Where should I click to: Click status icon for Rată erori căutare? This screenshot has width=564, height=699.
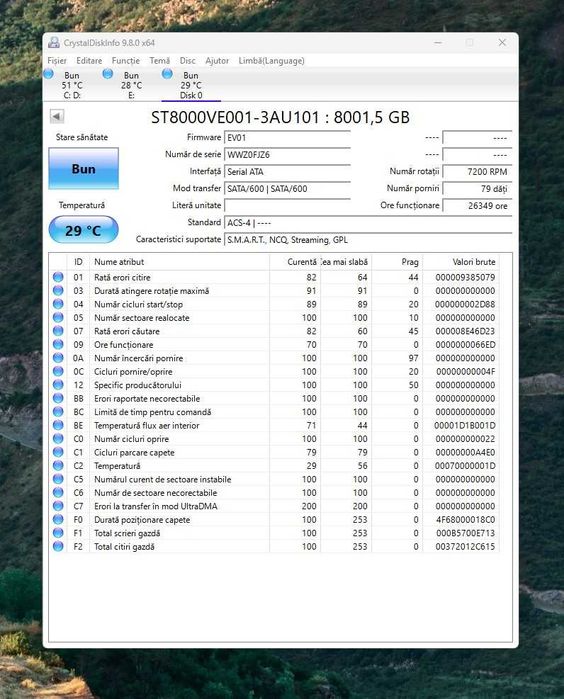58,331
